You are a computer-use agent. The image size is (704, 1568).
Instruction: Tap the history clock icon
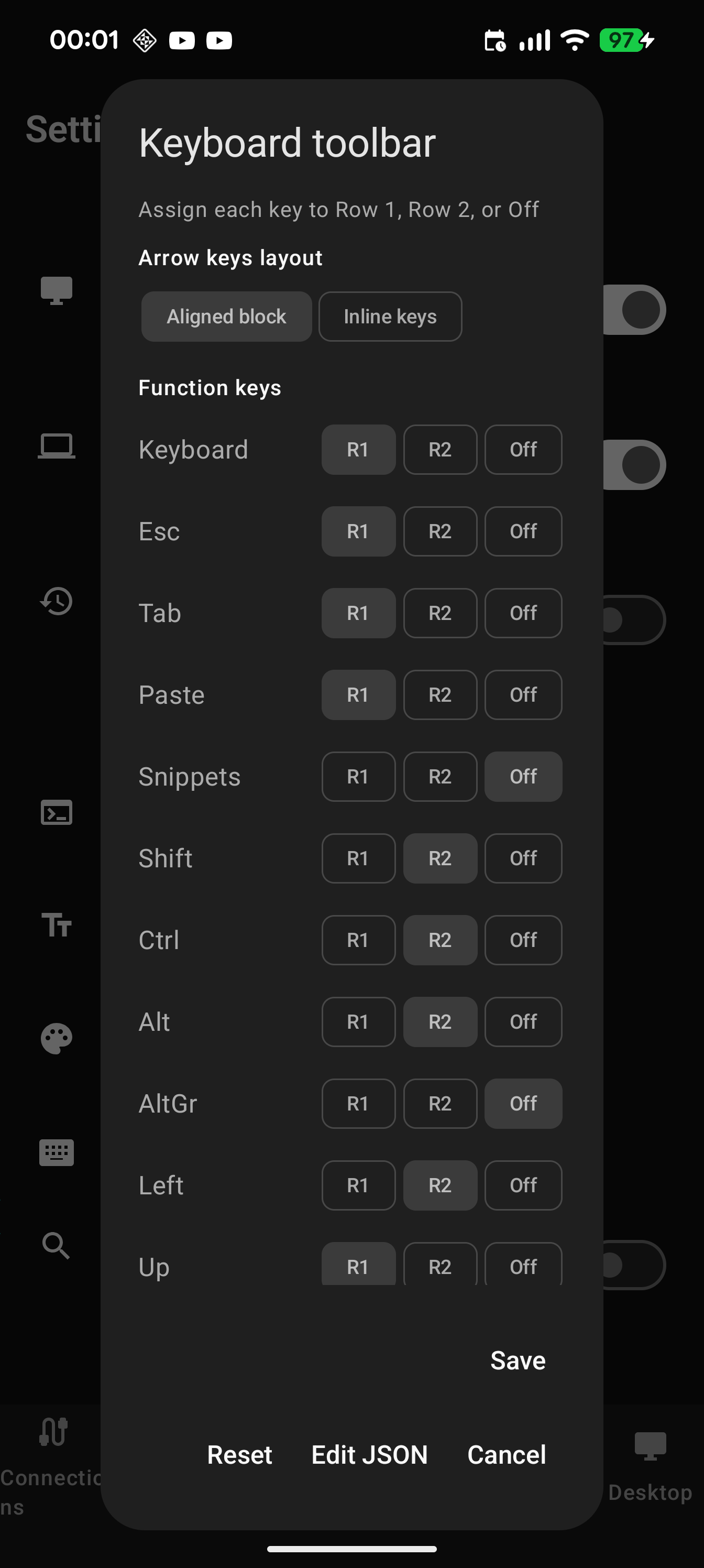[x=56, y=602]
